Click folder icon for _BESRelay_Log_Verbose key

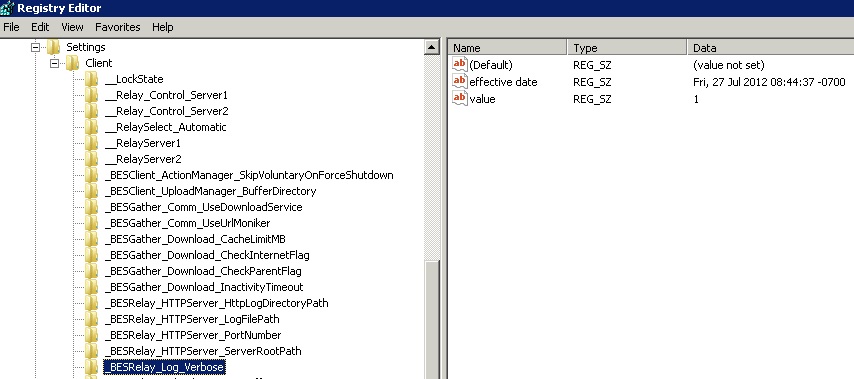92,367
